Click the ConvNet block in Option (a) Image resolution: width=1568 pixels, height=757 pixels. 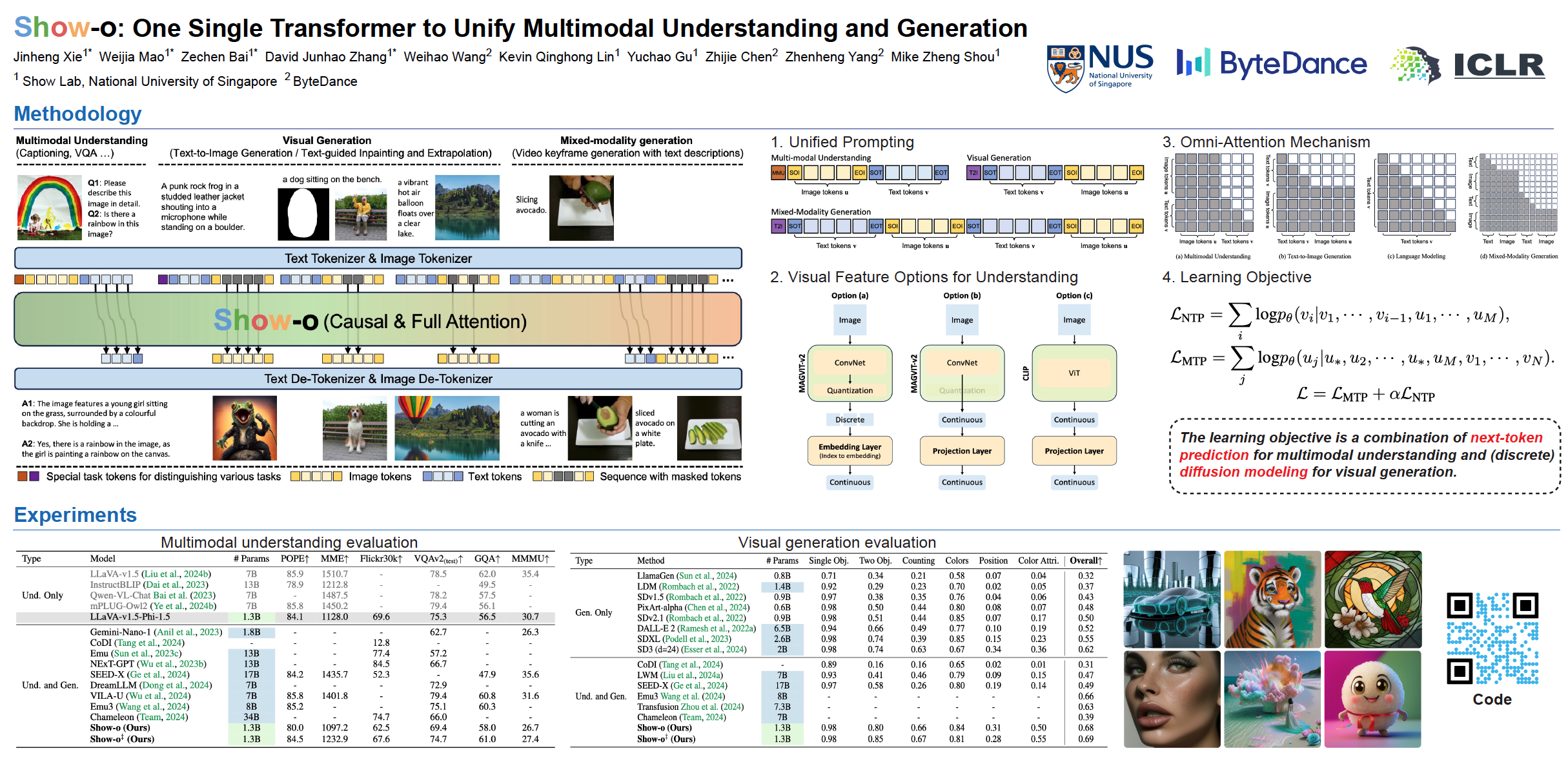coord(850,362)
